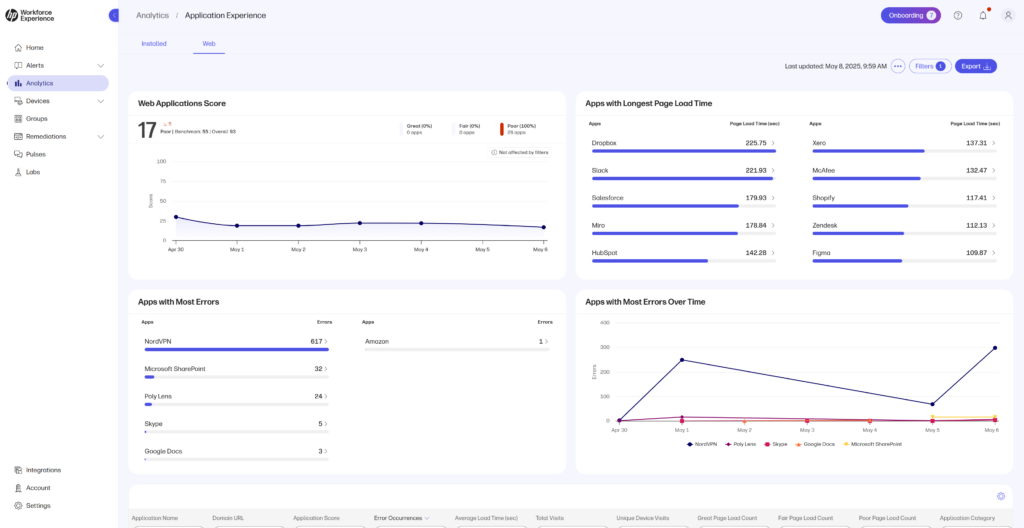This screenshot has width=1024, height=528.
Task: Open Dropbox details chevron
Action: point(773,142)
